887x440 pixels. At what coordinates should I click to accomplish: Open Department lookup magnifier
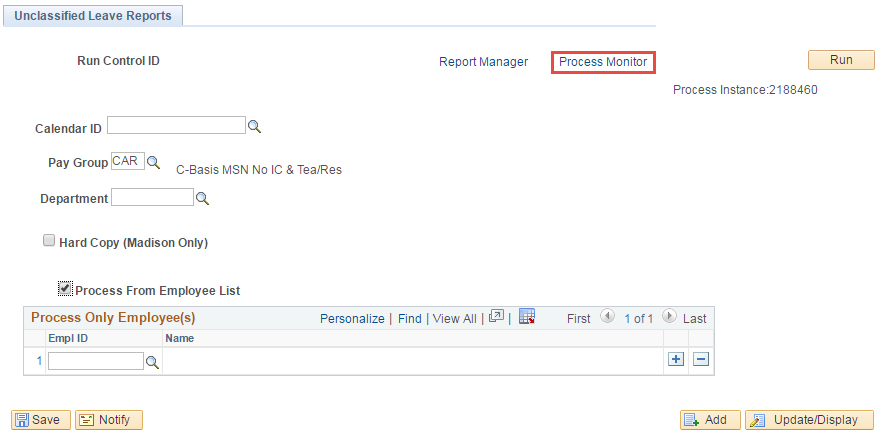(x=203, y=199)
